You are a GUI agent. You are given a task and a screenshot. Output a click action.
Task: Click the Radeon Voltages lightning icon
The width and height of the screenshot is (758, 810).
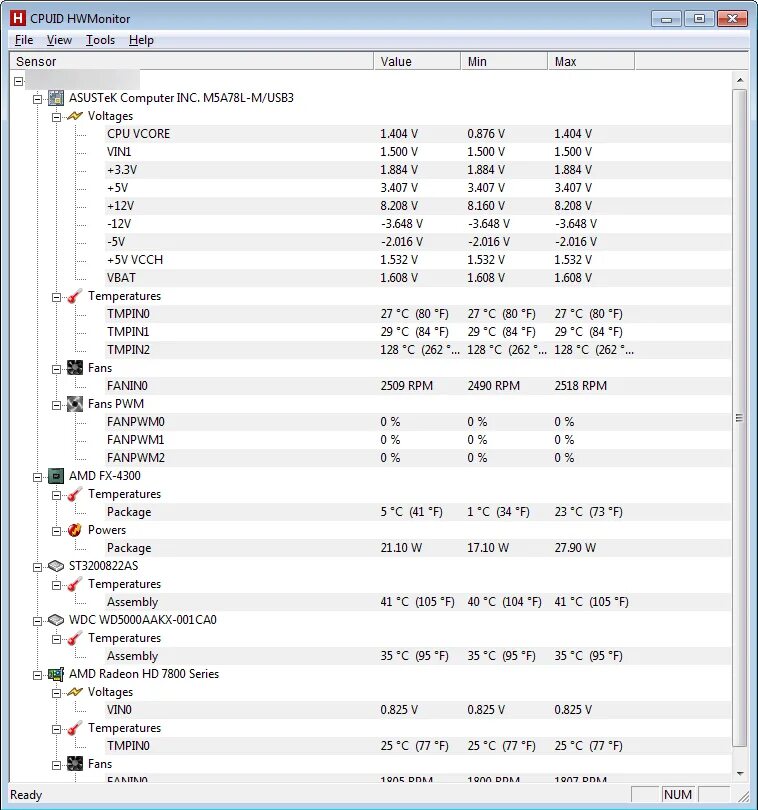tap(75, 692)
